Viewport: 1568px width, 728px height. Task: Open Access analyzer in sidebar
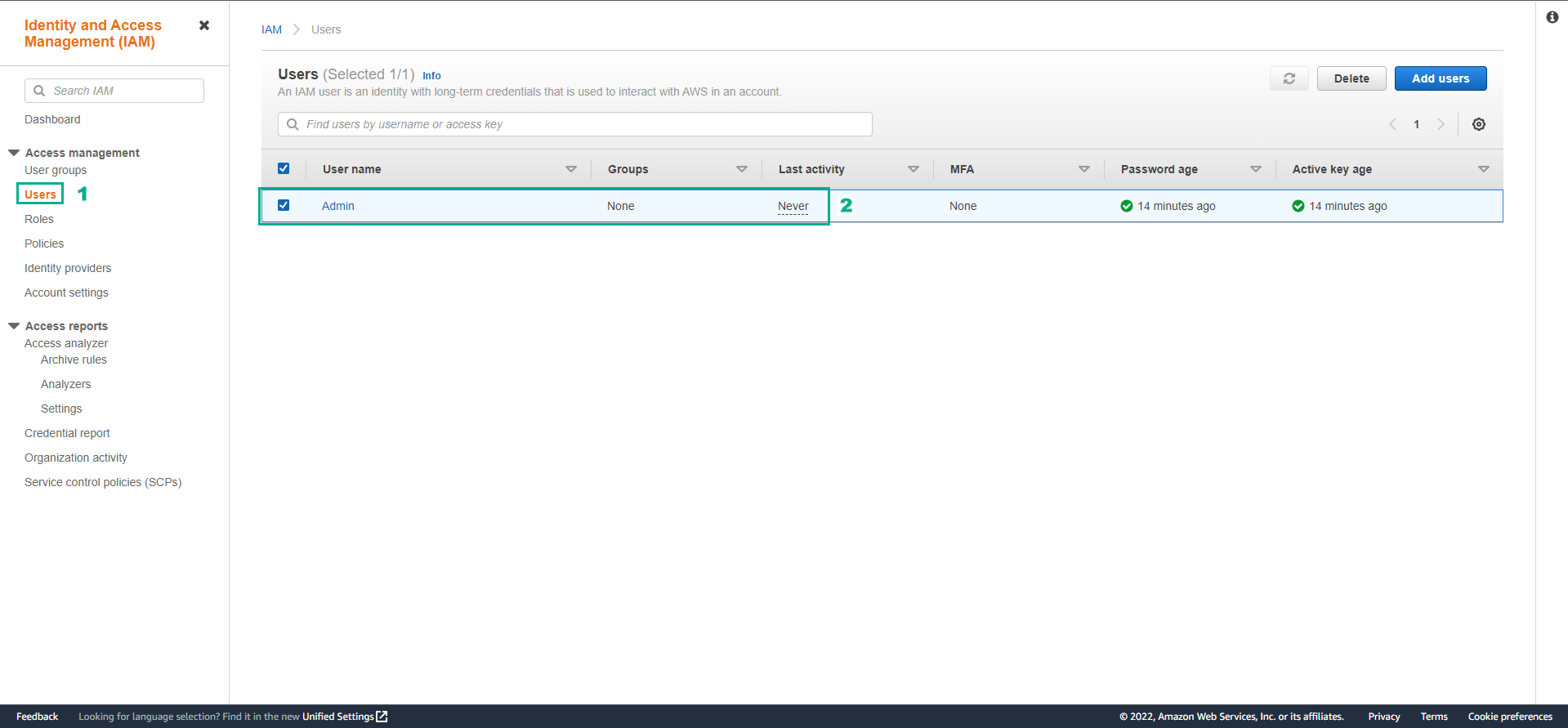click(66, 343)
